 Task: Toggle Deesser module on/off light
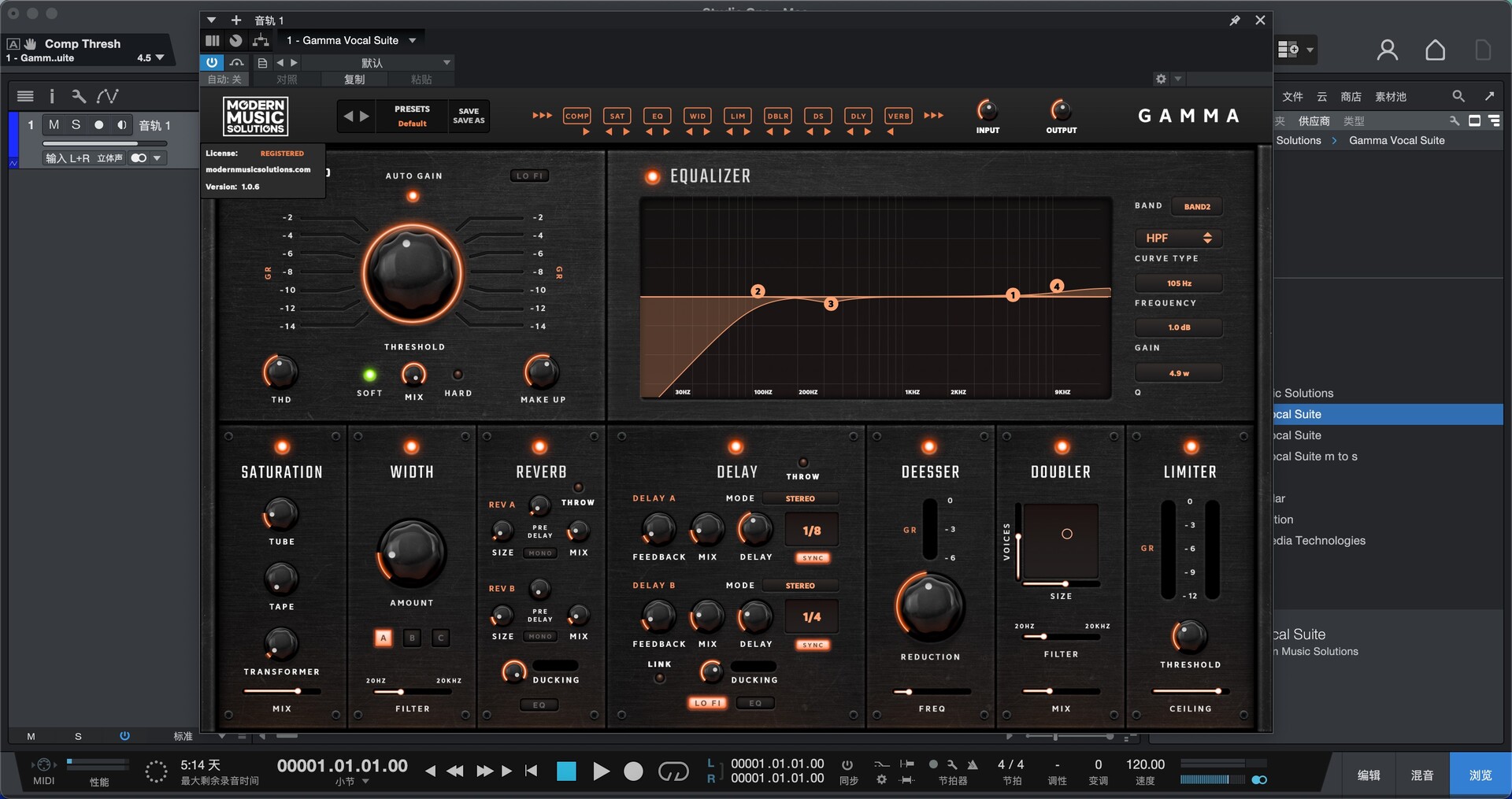[x=929, y=447]
